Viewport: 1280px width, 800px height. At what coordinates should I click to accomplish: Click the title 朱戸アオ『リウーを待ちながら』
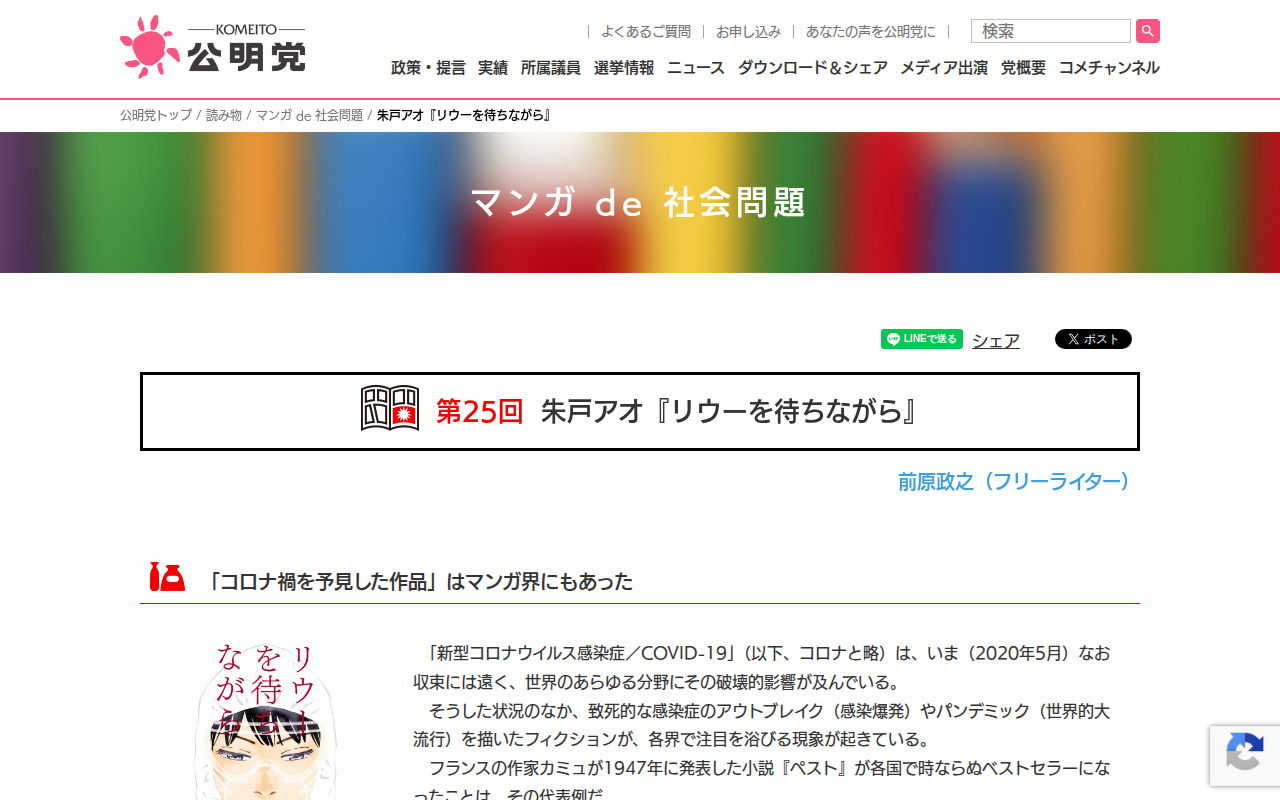click(x=729, y=412)
